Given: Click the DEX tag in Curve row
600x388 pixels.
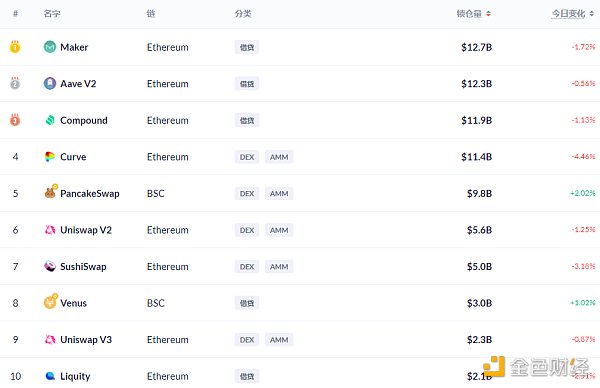Looking at the screenshot, I should [247, 157].
